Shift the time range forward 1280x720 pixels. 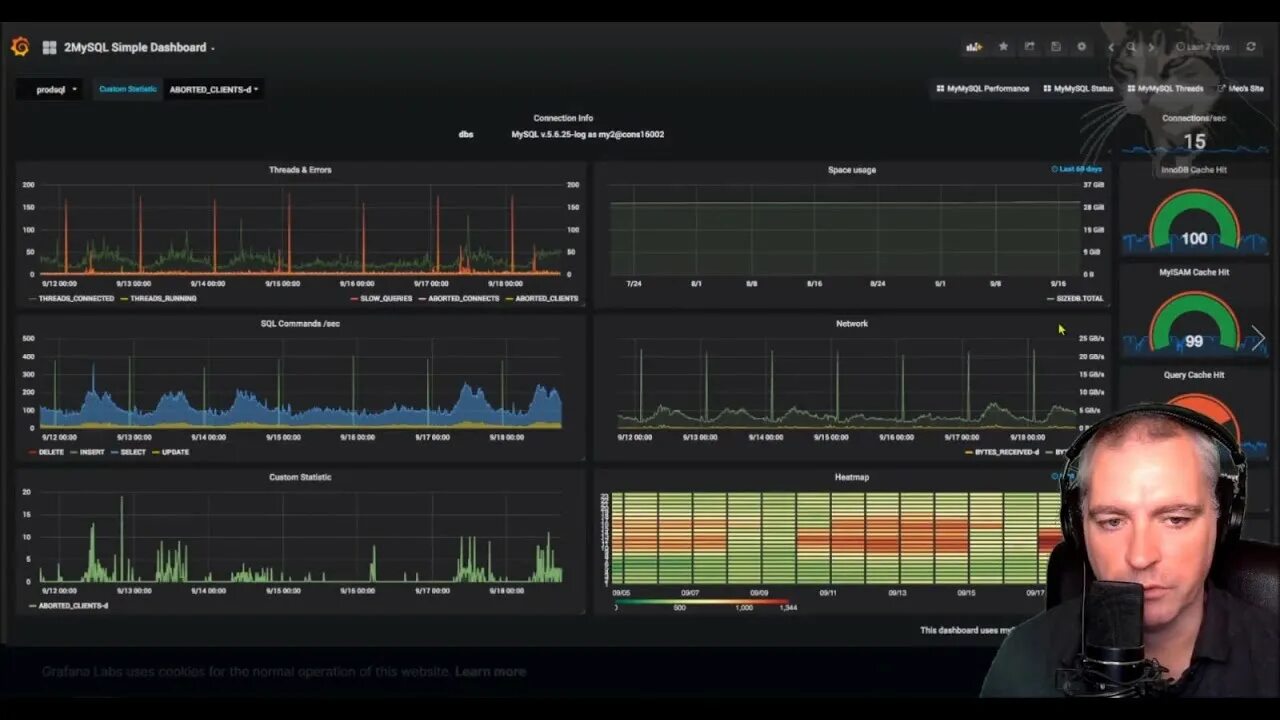[x=1151, y=47]
